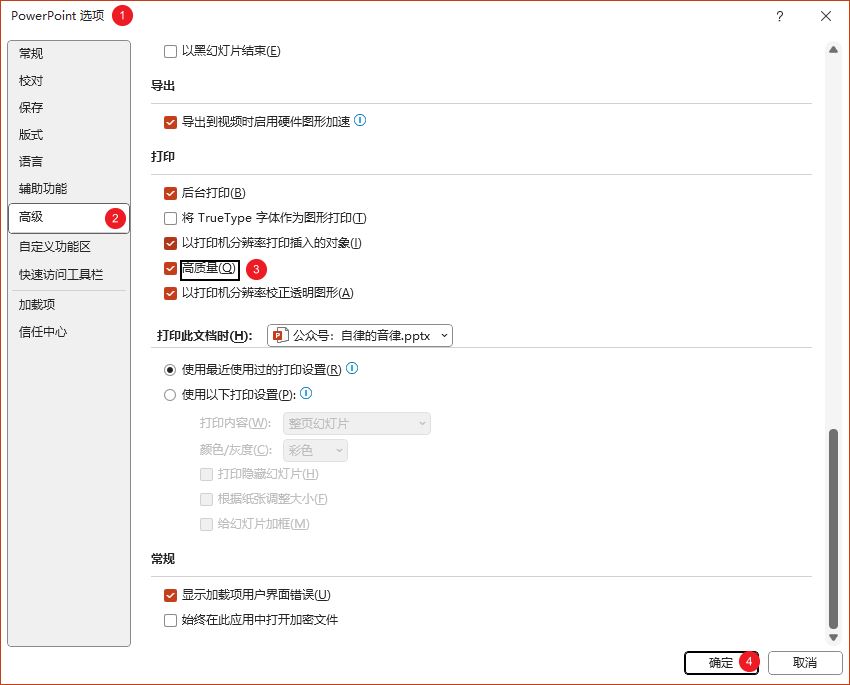Open the 打印此文档时 document dropdown
The width and height of the screenshot is (850, 685).
360,336
